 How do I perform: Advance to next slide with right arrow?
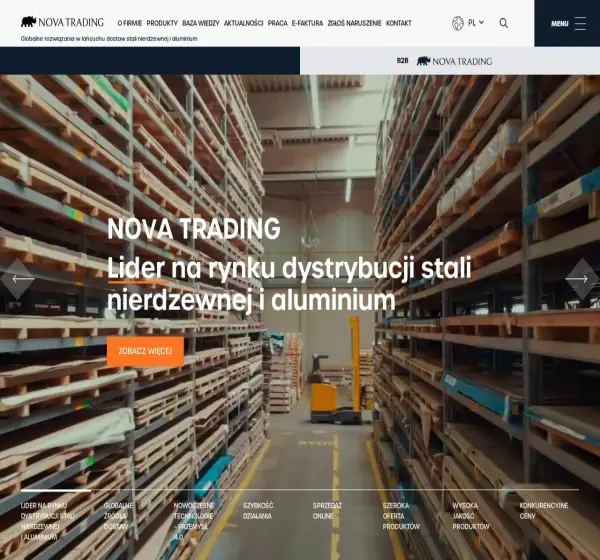click(582, 279)
